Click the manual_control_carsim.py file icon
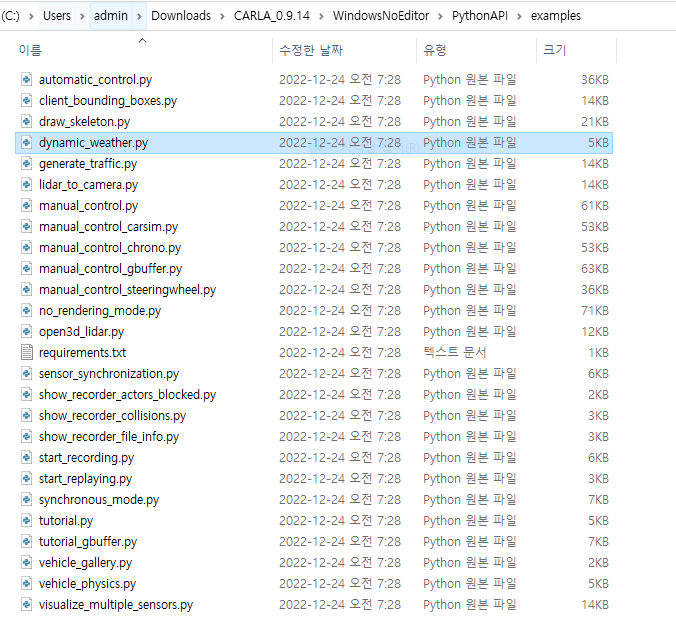 coord(27,227)
